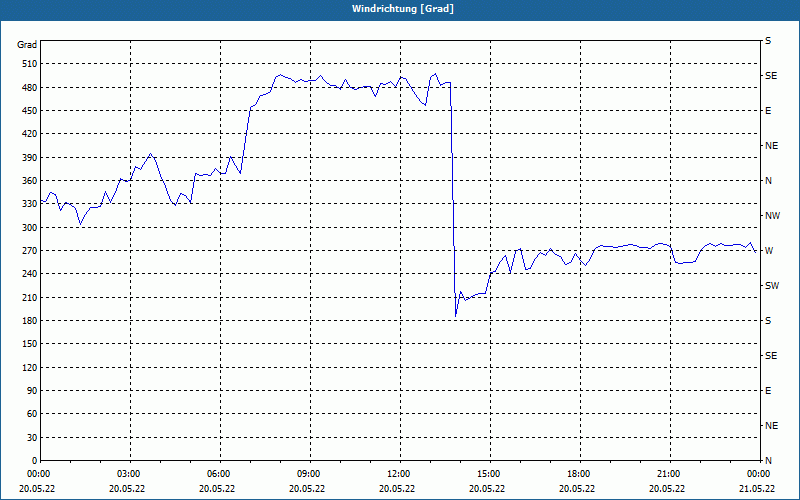Click the N compass label level with 360
The width and height of the screenshot is (800, 500).
(x=768, y=181)
